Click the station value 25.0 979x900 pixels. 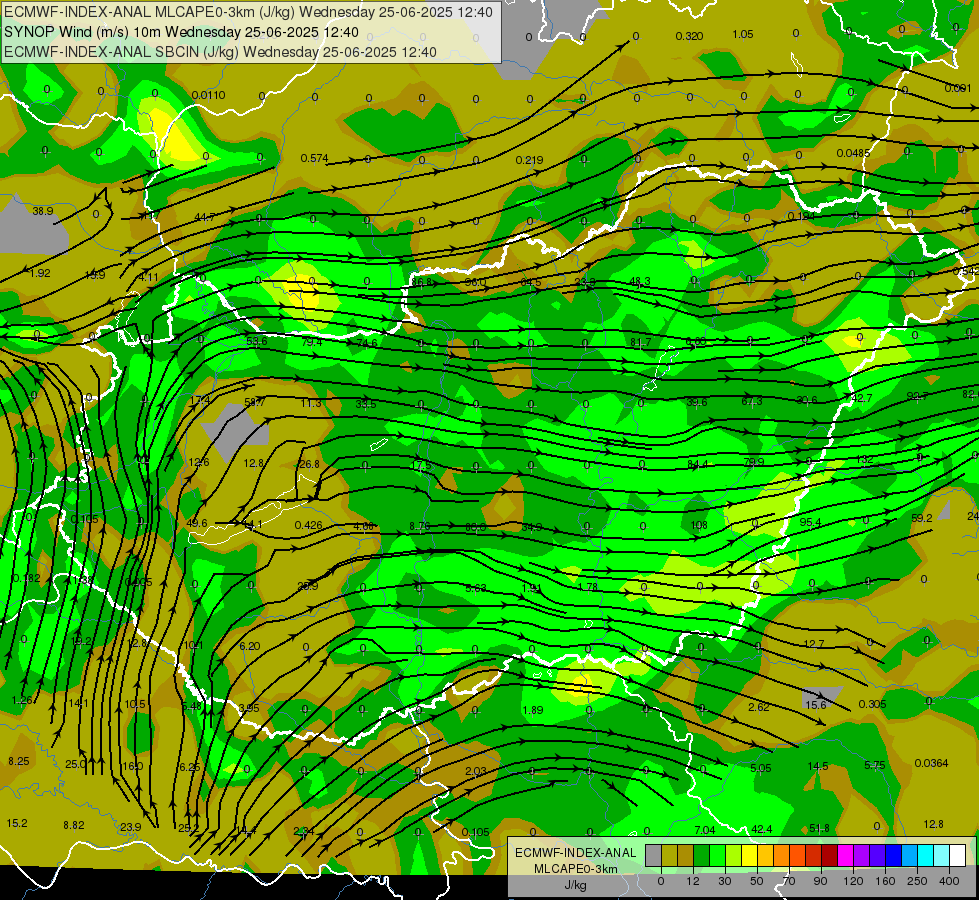tap(76, 763)
